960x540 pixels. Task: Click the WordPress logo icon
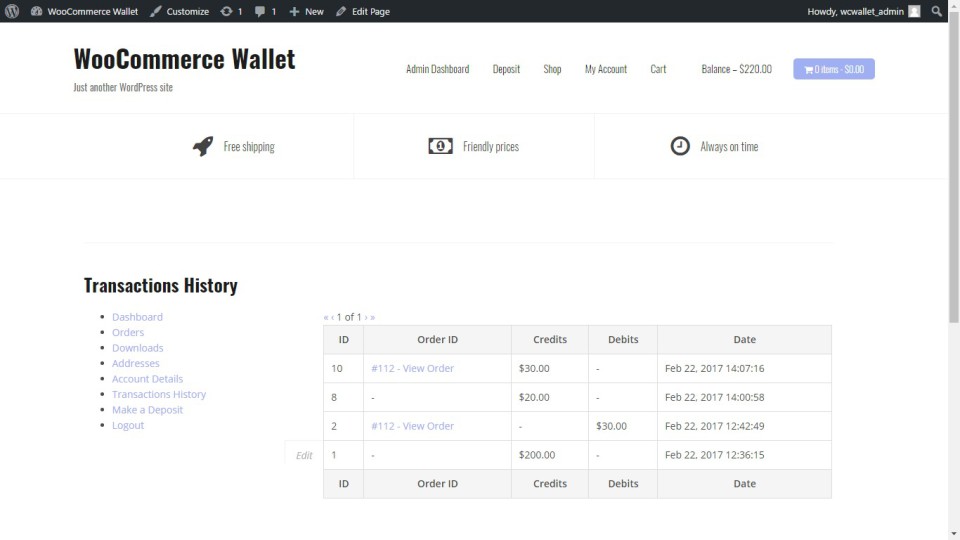tap(12, 11)
